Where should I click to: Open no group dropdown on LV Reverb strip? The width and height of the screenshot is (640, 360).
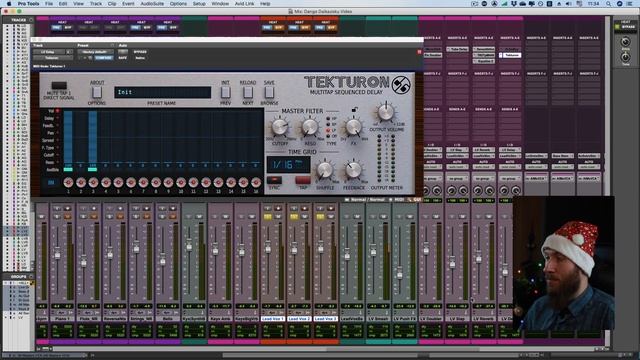point(484,178)
